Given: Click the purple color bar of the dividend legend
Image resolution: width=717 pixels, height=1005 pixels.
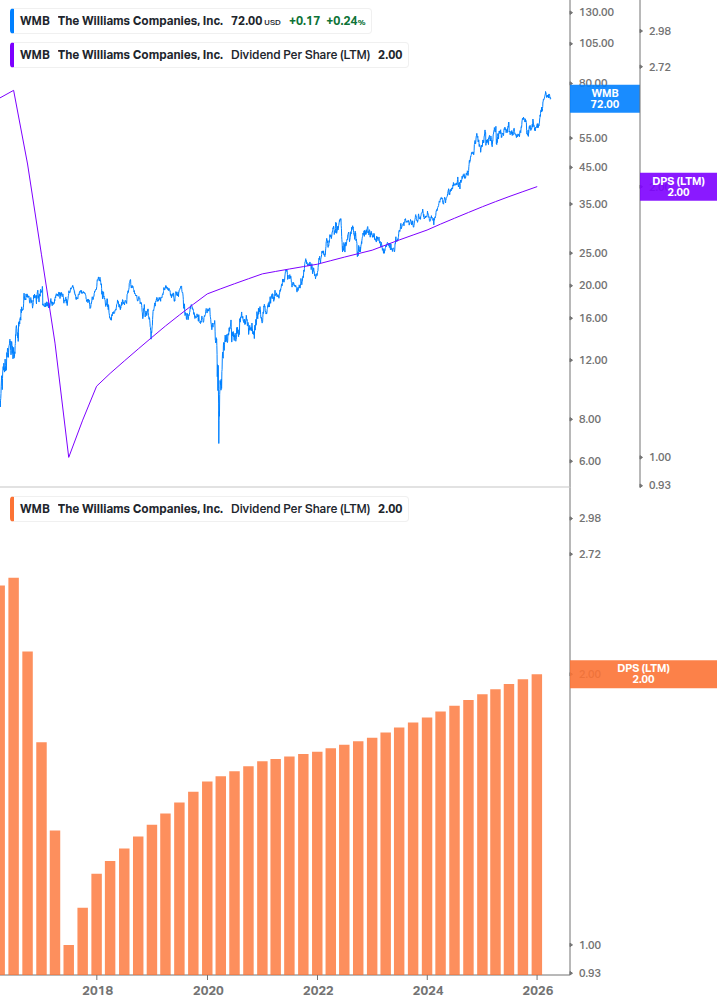Looking at the screenshot, I should 12,55.
